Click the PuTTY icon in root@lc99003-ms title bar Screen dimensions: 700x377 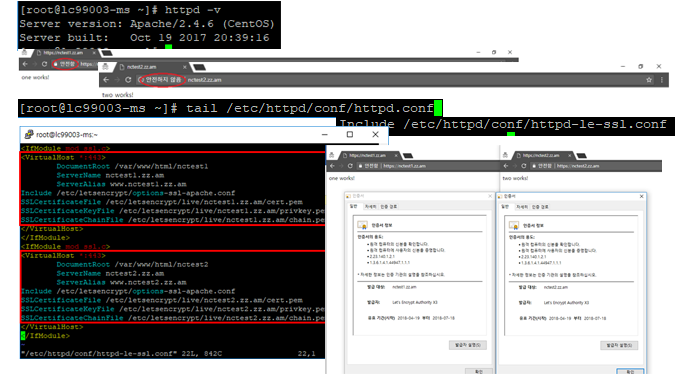pos(29,134)
